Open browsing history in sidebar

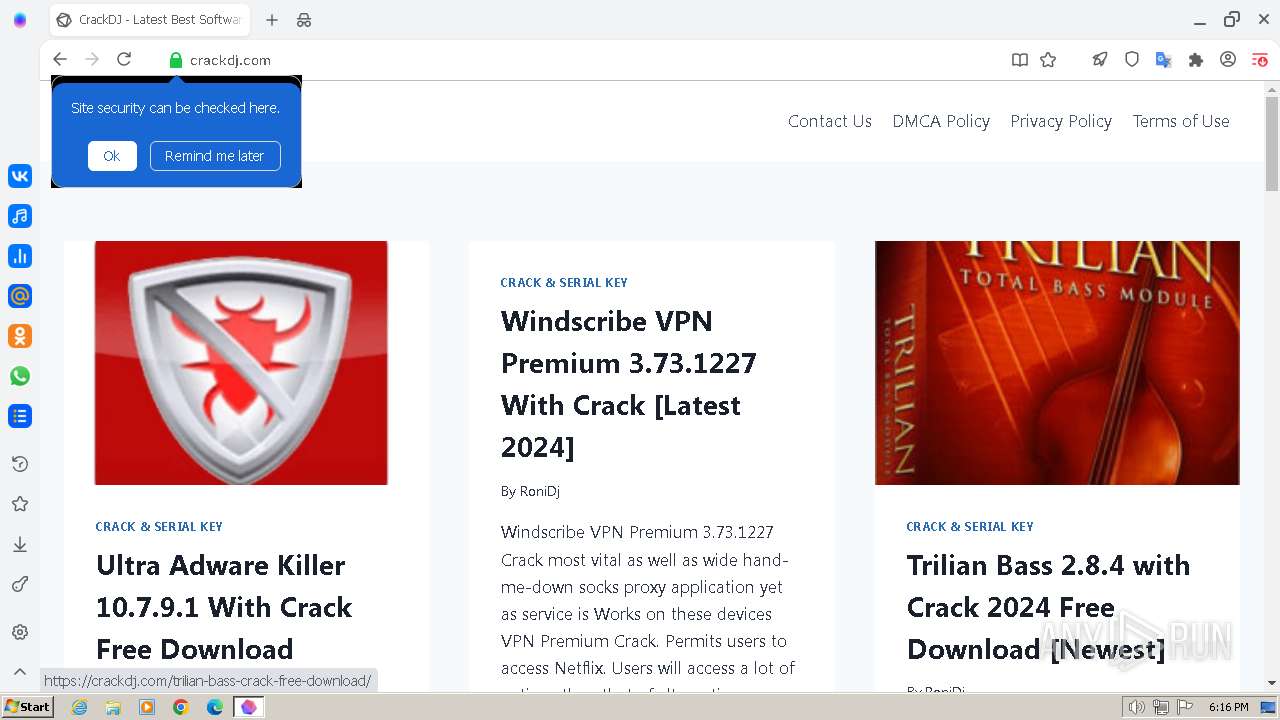click(x=20, y=464)
